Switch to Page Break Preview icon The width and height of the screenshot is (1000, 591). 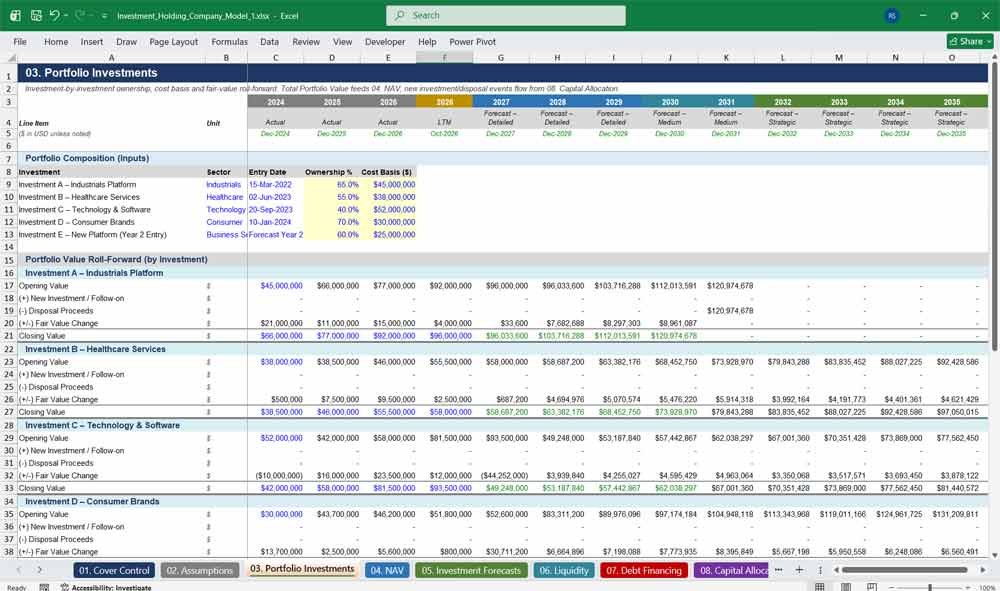coord(871,587)
